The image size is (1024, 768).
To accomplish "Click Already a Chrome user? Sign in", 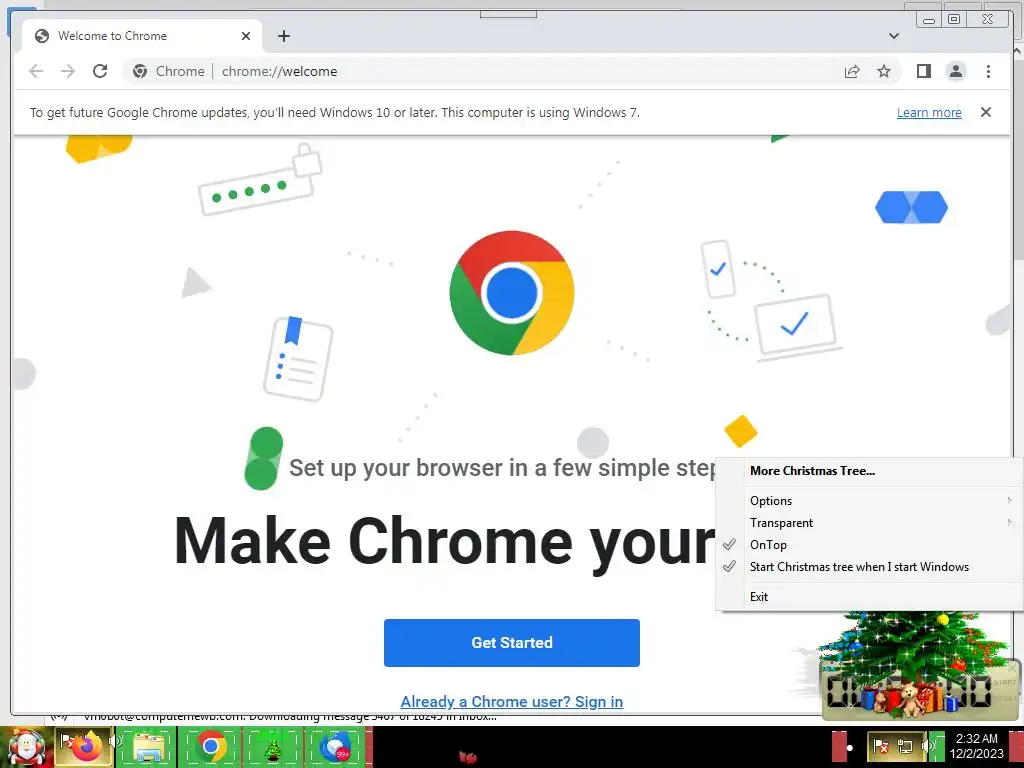I will tap(511, 701).
